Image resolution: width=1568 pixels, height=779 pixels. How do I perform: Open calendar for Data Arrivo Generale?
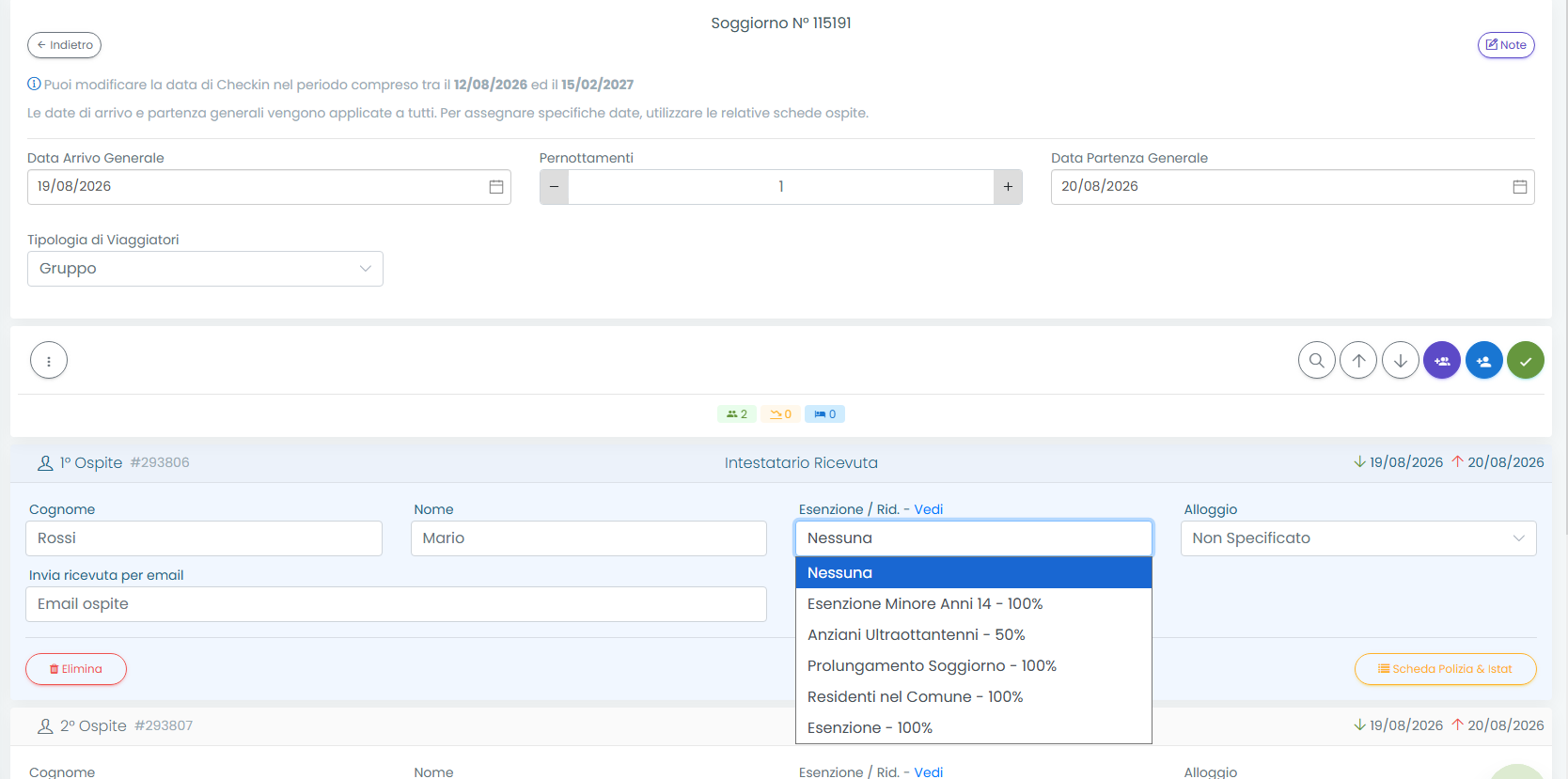pyautogui.click(x=496, y=187)
